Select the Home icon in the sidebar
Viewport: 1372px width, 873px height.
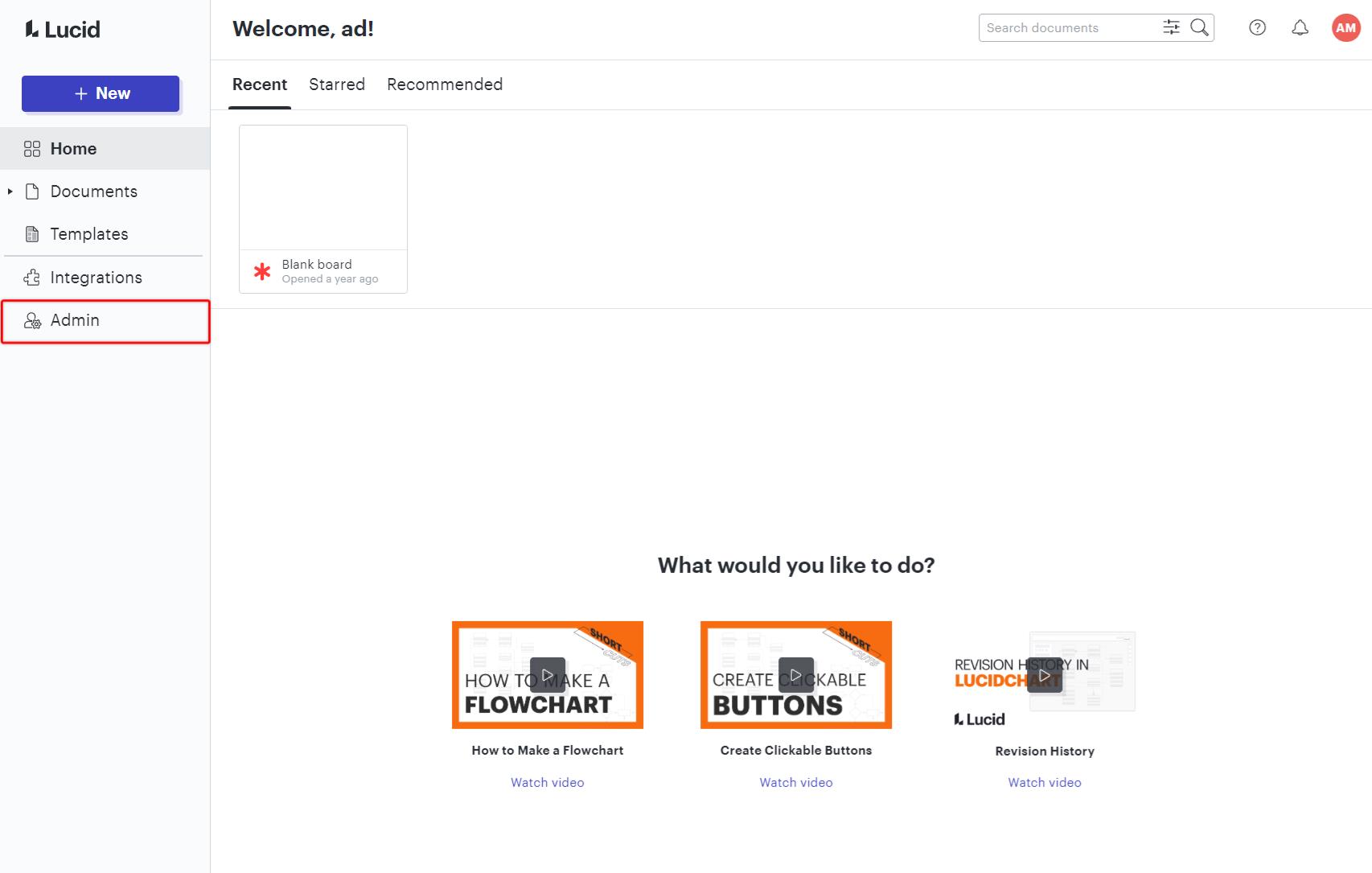click(x=32, y=148)
